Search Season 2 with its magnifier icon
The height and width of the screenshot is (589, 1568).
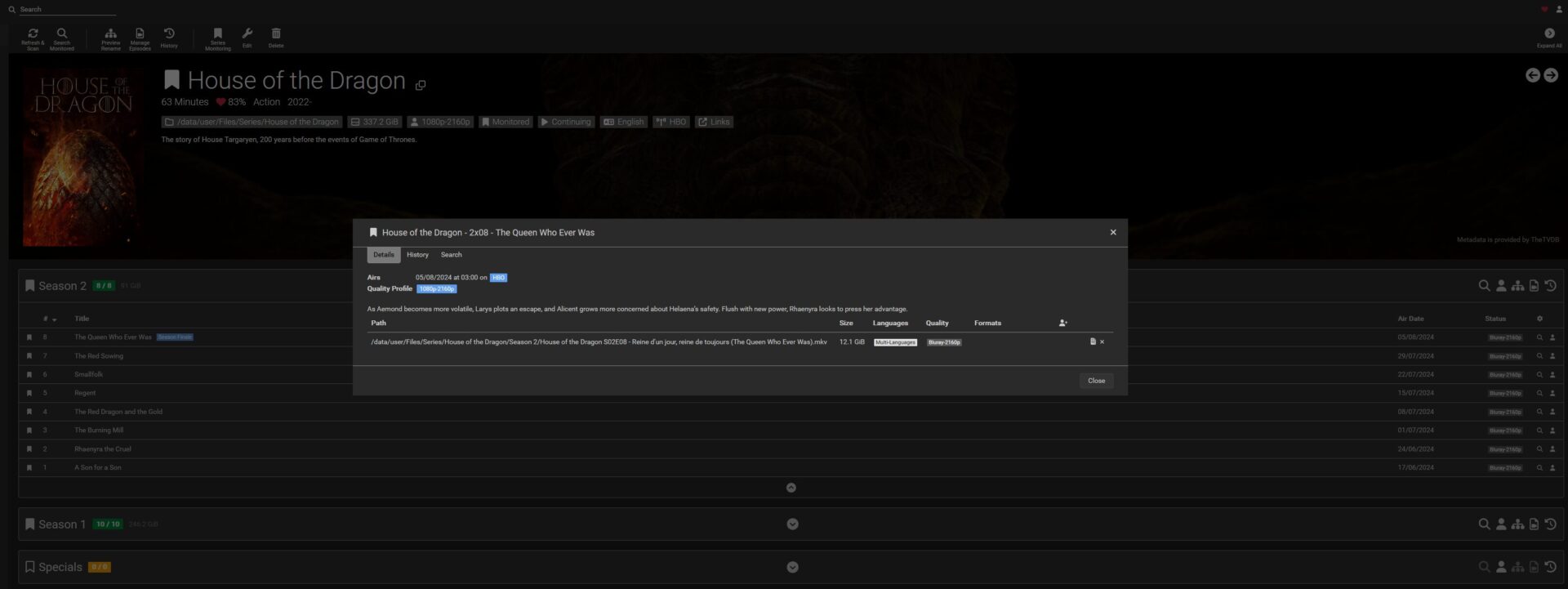1485,286
